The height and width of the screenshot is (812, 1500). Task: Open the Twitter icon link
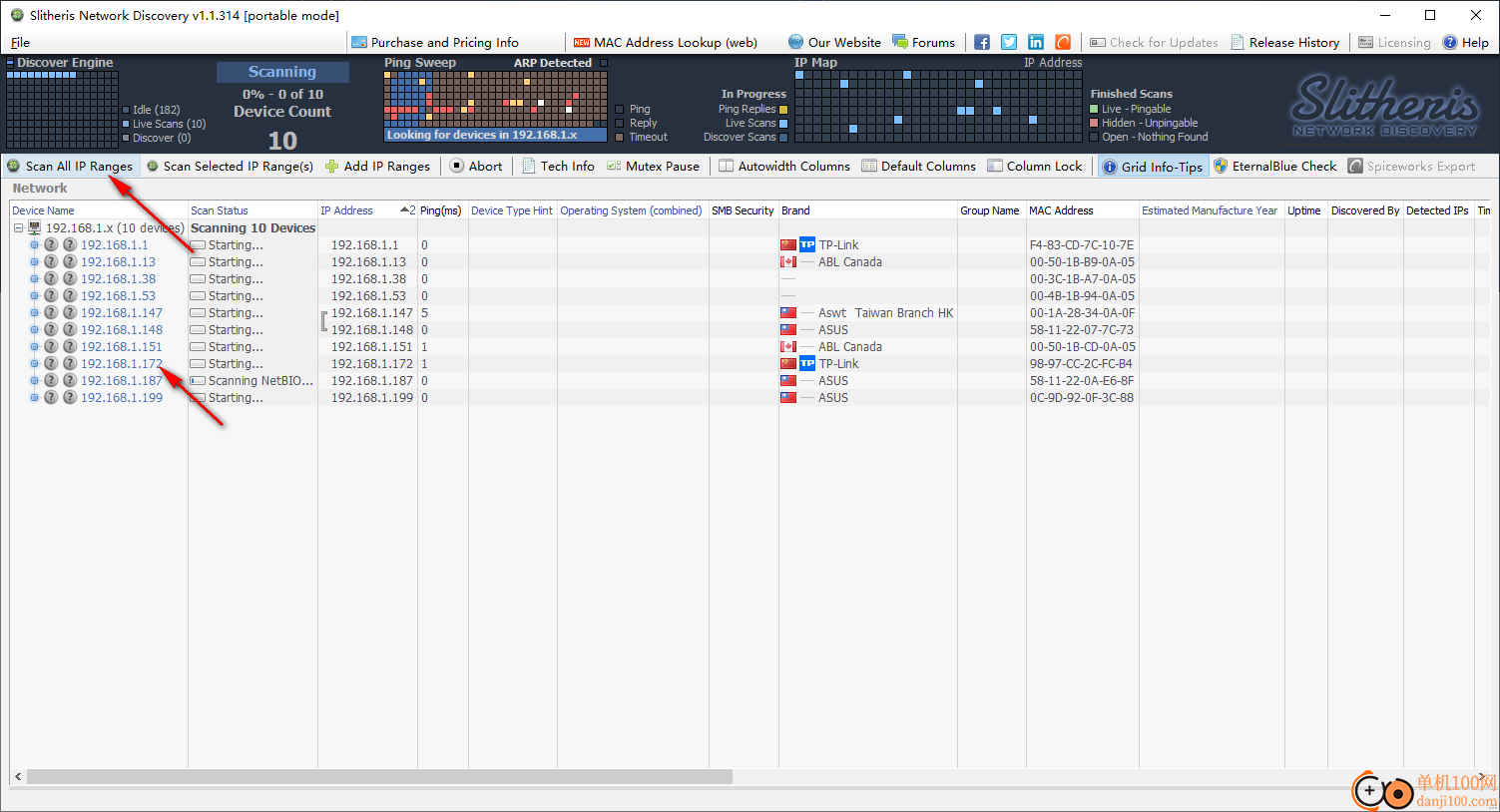point(1009,42)
